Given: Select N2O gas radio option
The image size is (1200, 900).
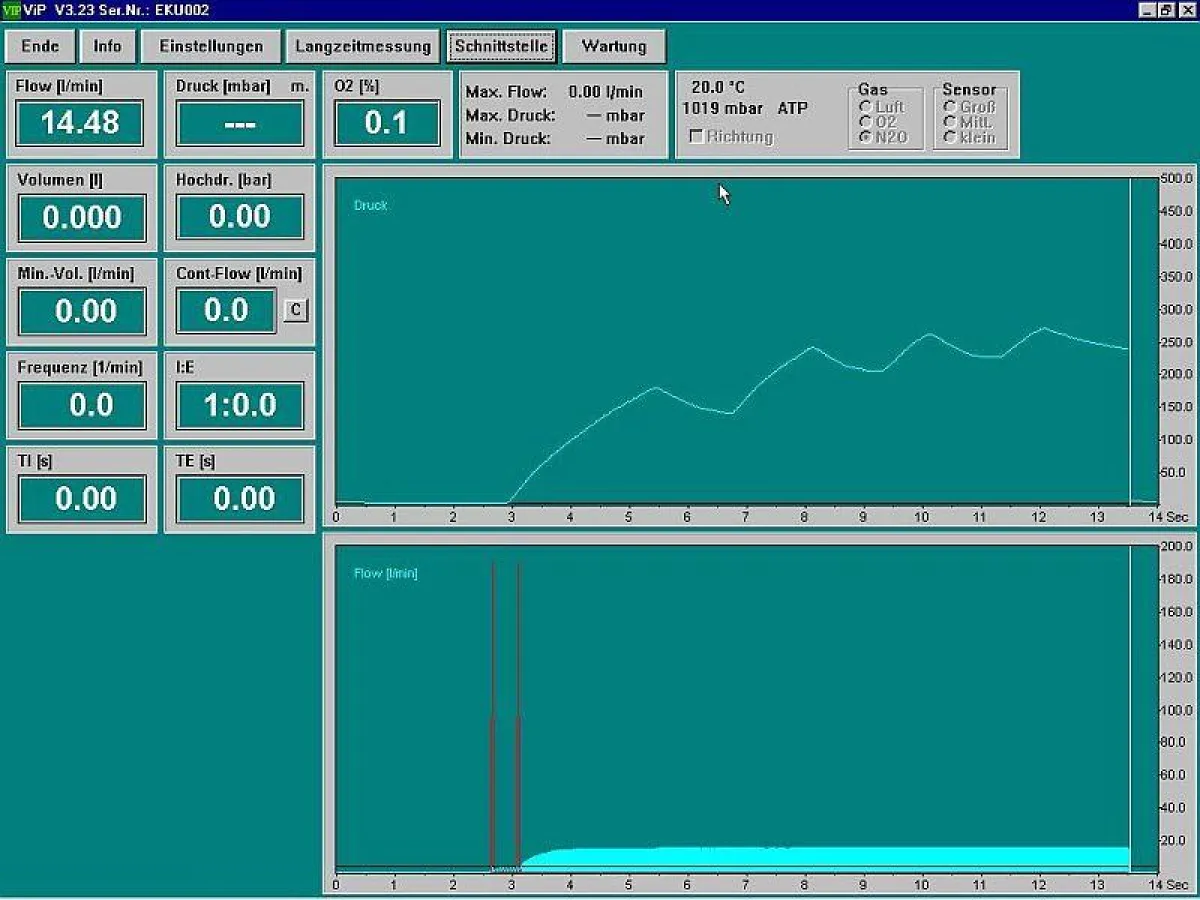Looking at the screenshot, I should [866, 137].
